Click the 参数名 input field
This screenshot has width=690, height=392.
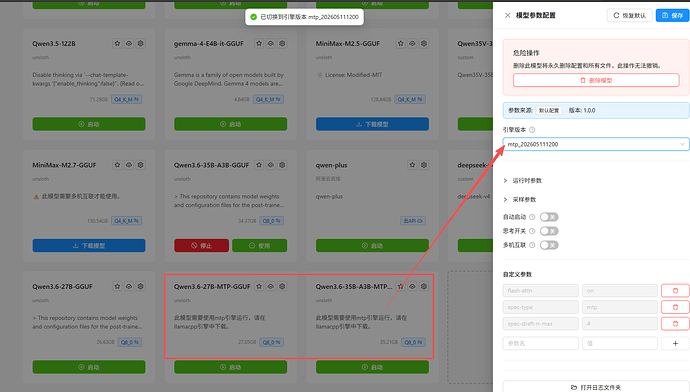pos(540,343)
